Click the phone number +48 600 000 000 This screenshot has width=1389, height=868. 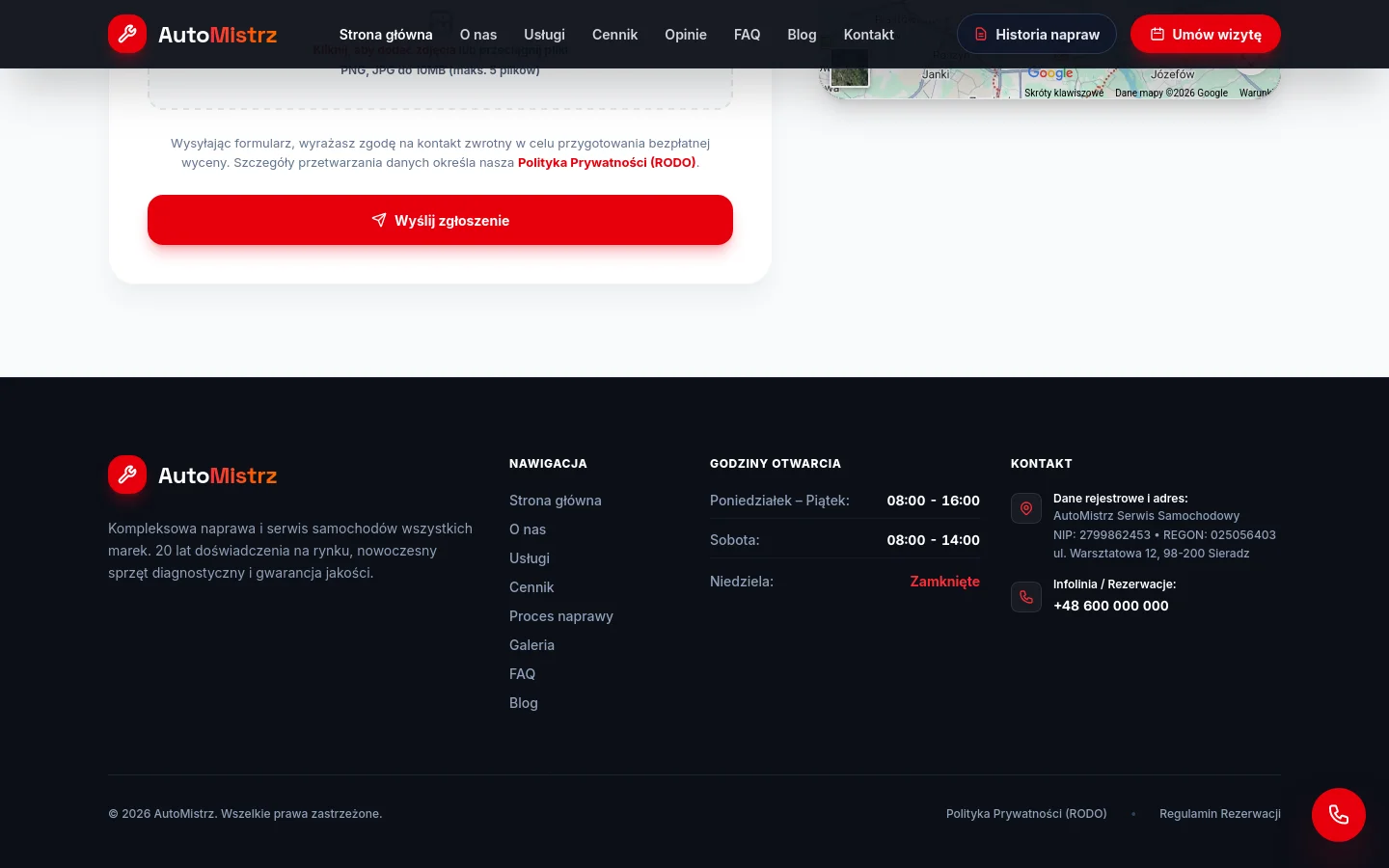[x=1111, y=606]
